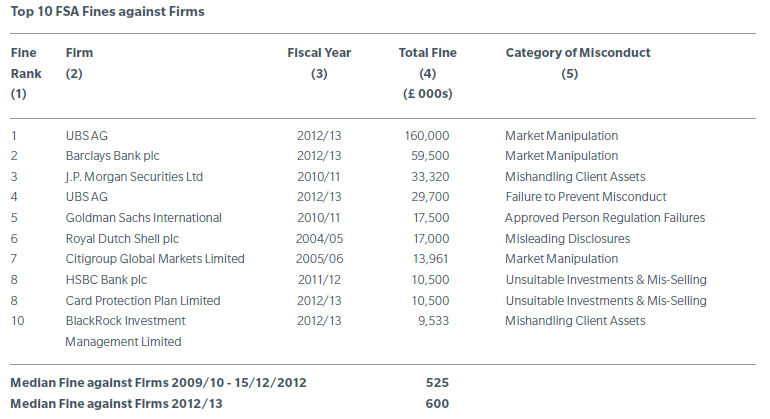Viewport: 770px width, 419px height.
Task: Click J.P. Morgan Securities Ltd firm name
Action: [133, 177]
